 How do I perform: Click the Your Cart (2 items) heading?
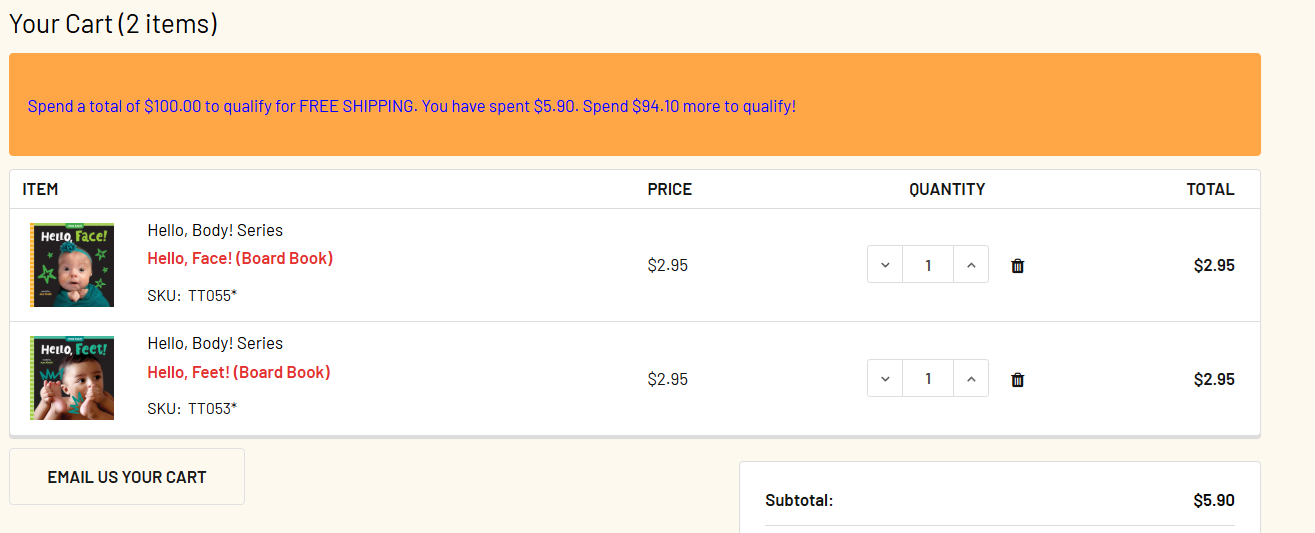coord(113,24)
